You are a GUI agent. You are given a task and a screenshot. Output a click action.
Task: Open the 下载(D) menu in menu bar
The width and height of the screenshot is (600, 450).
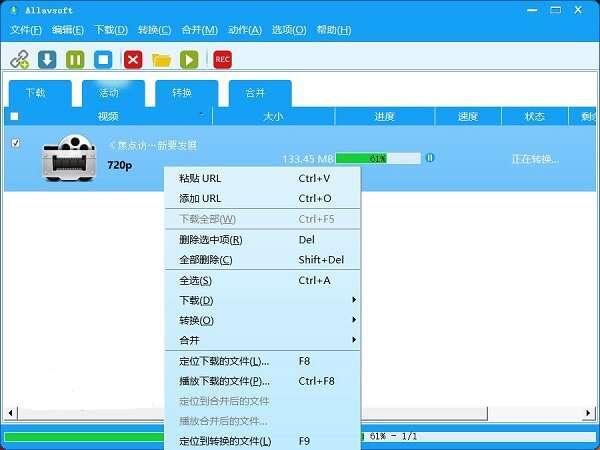click(x=111, y=30)
